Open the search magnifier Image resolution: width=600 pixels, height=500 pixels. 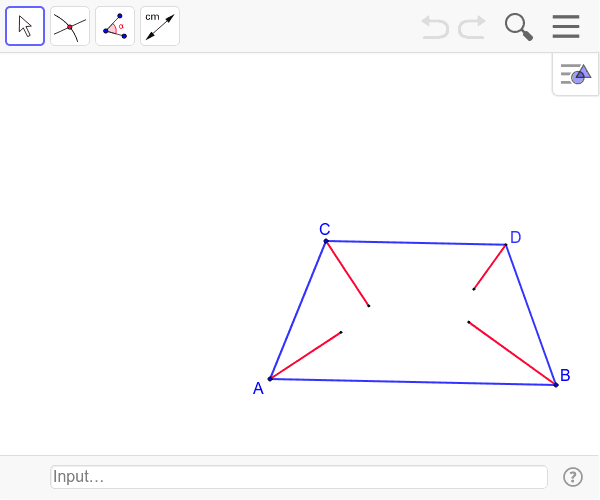pos(519,27)
